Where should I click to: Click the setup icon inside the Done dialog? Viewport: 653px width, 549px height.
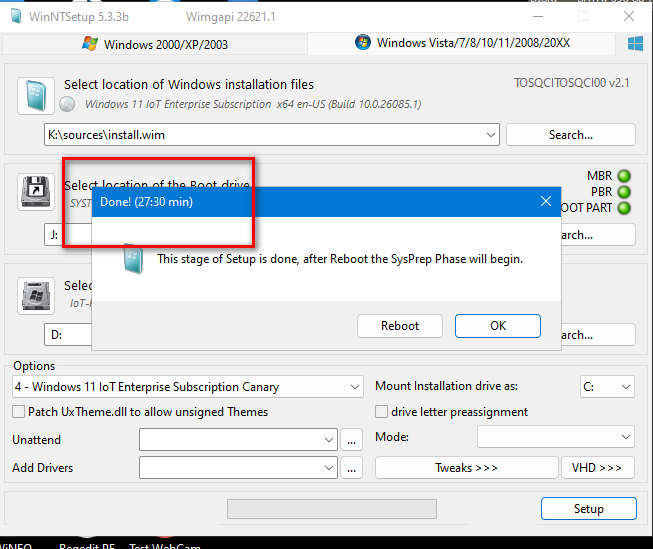pyautogui.click(x=134, y=259)
